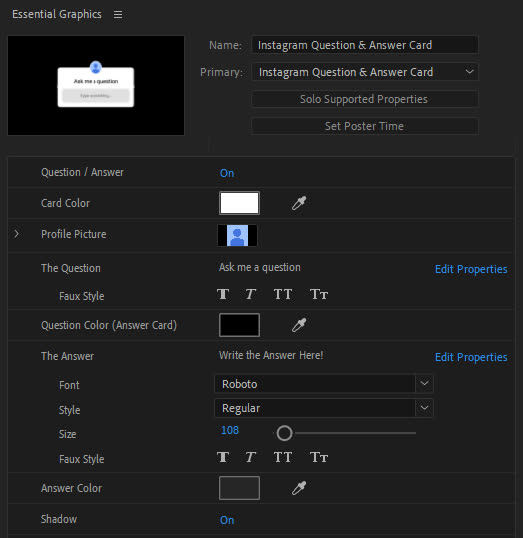Enable faux italic for The Question

tap(251, 294)
